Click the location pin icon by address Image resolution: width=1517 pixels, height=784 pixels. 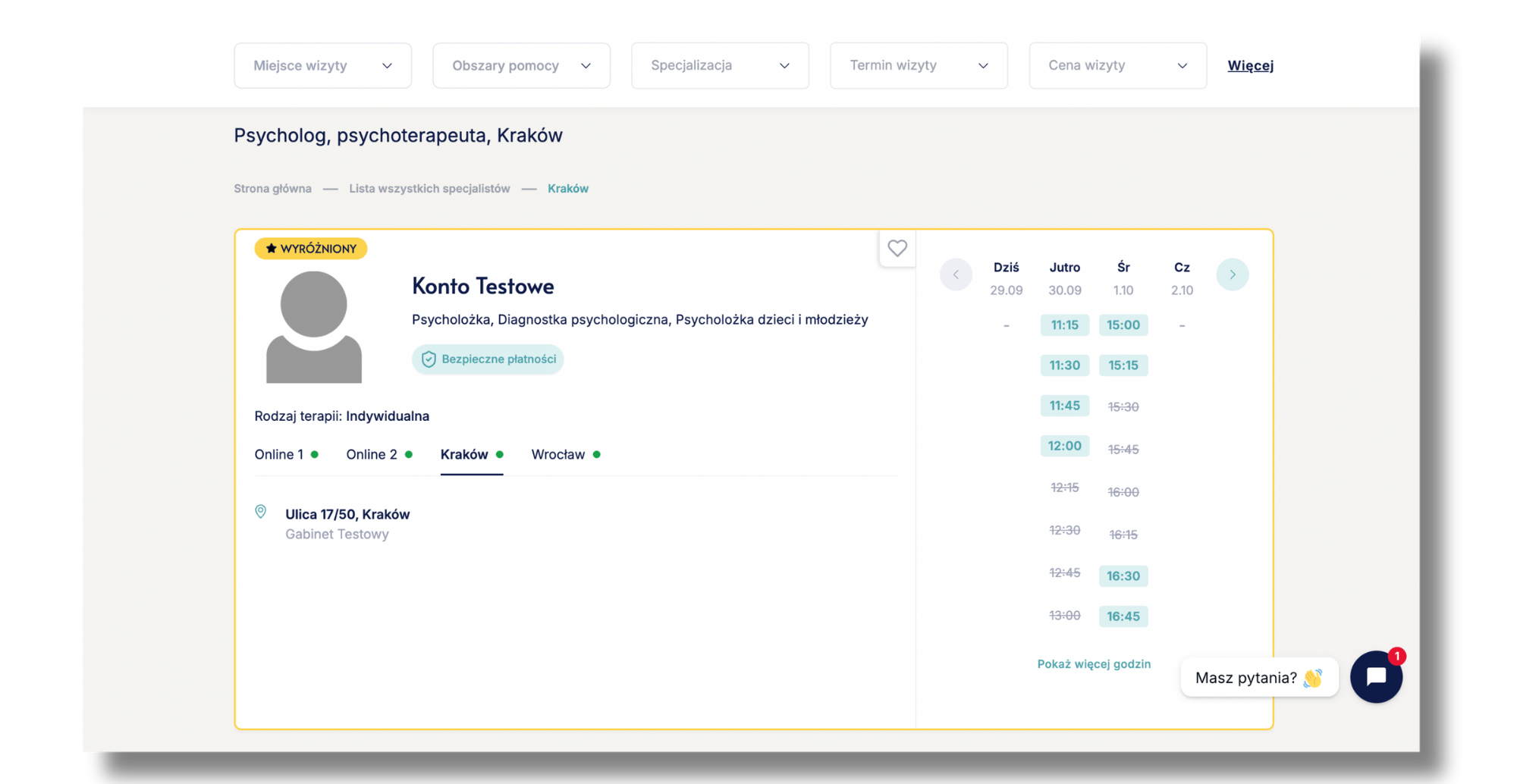261,512
